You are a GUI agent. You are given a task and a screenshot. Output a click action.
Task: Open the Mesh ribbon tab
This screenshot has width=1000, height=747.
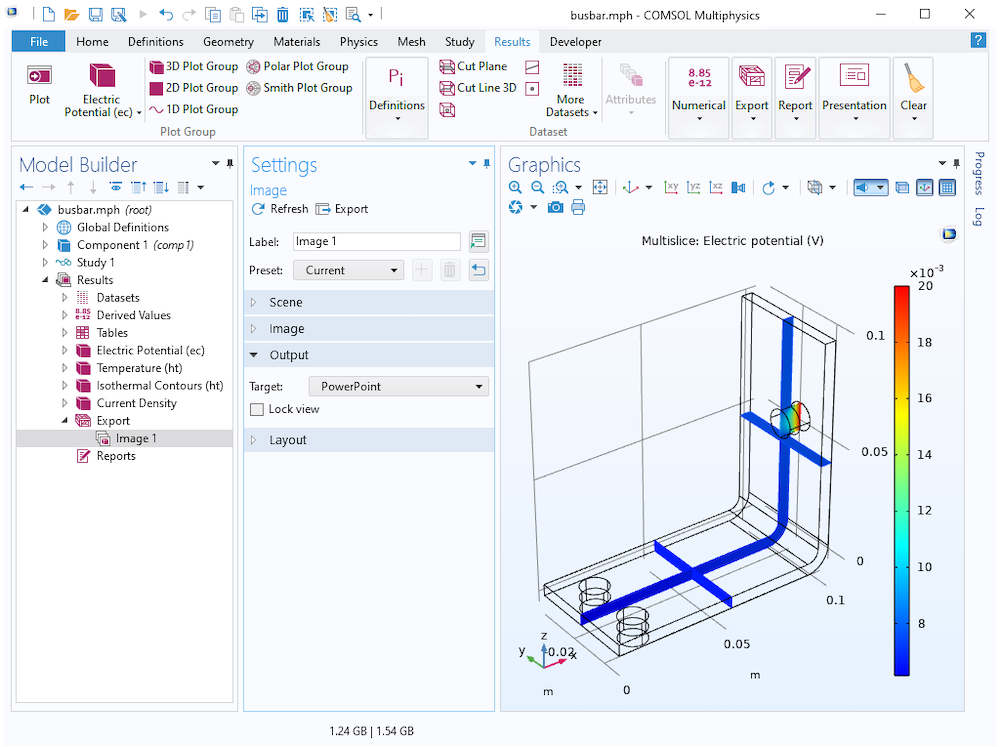point(411,42)
